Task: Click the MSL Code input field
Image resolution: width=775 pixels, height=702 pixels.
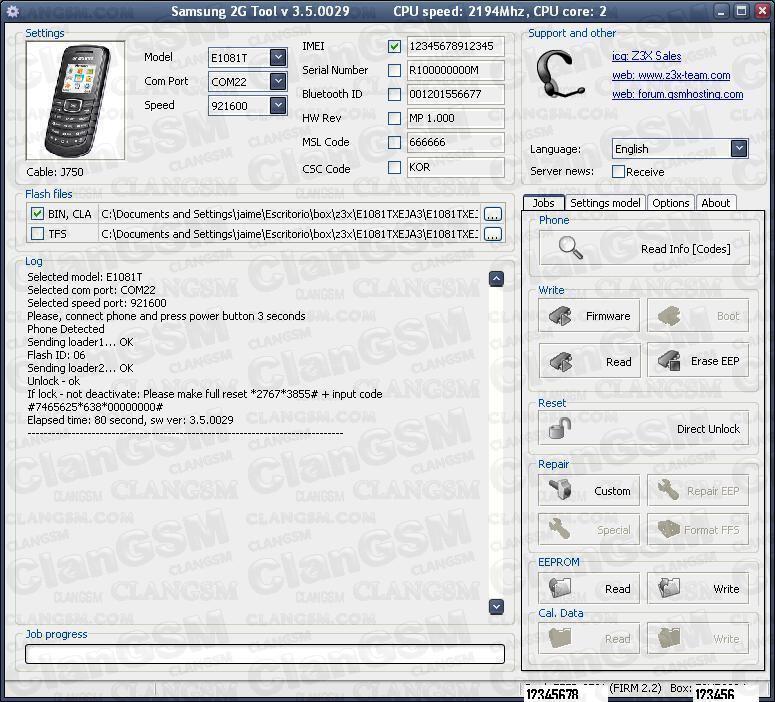Action: pyautogui.click(x=455, y=143)
